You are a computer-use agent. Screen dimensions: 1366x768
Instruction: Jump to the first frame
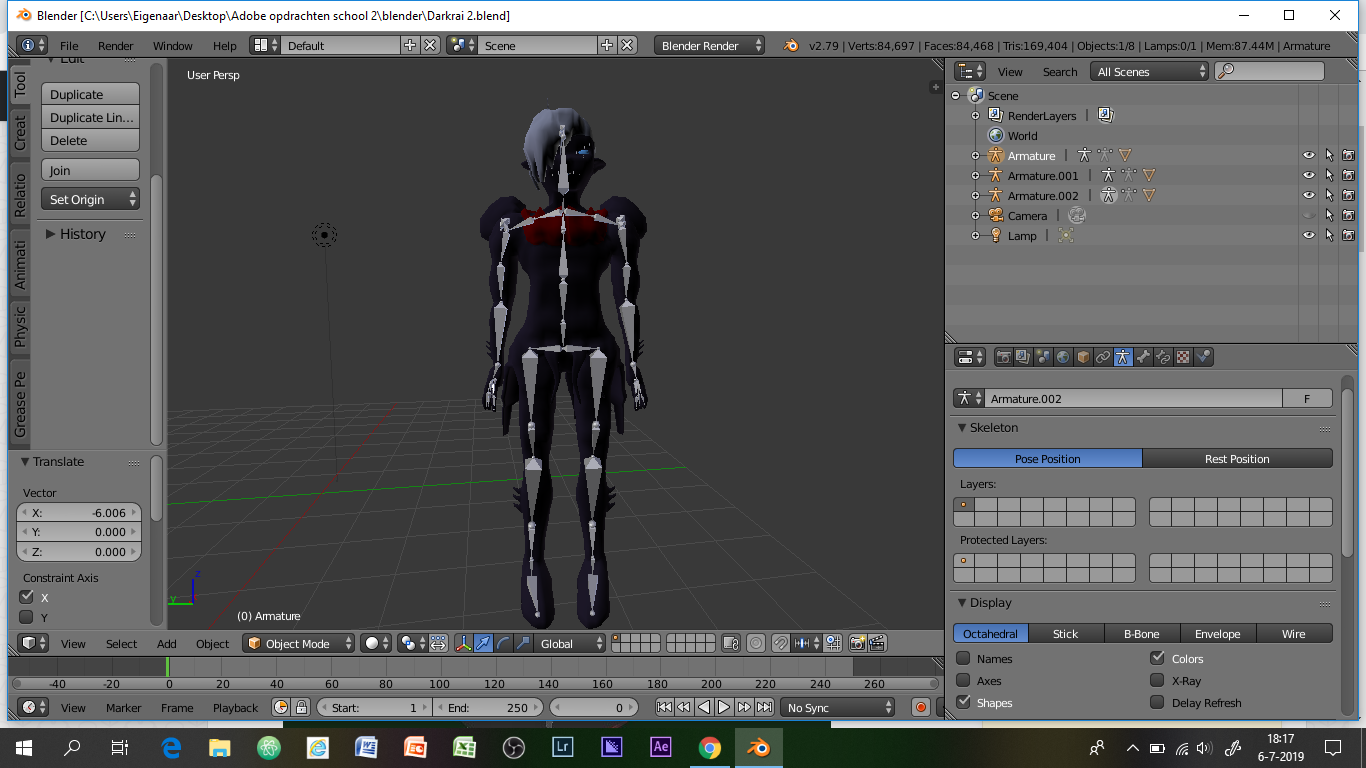(664, 707)
